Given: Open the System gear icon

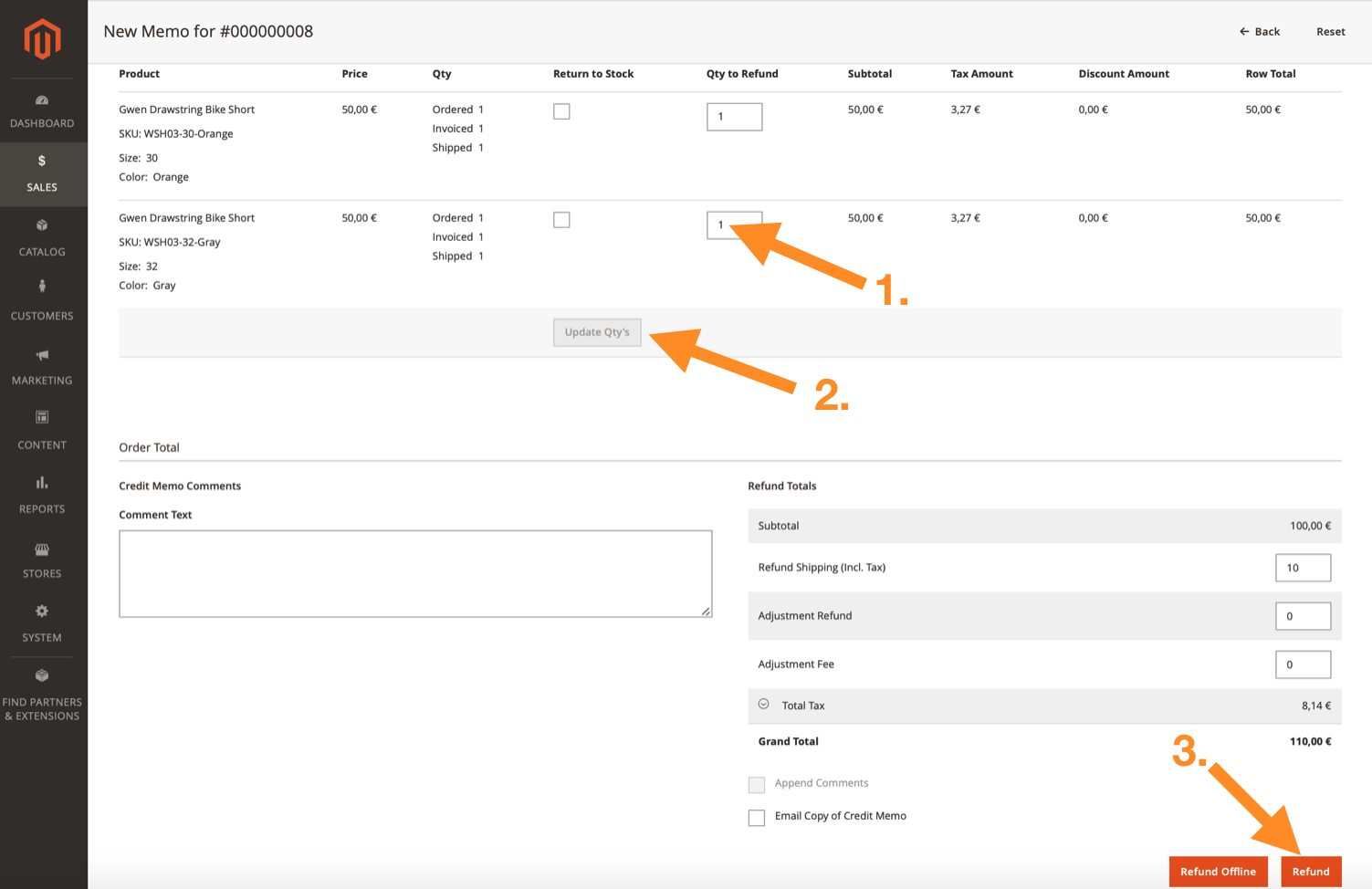Looking at the screenshot, I should point(42,611).
